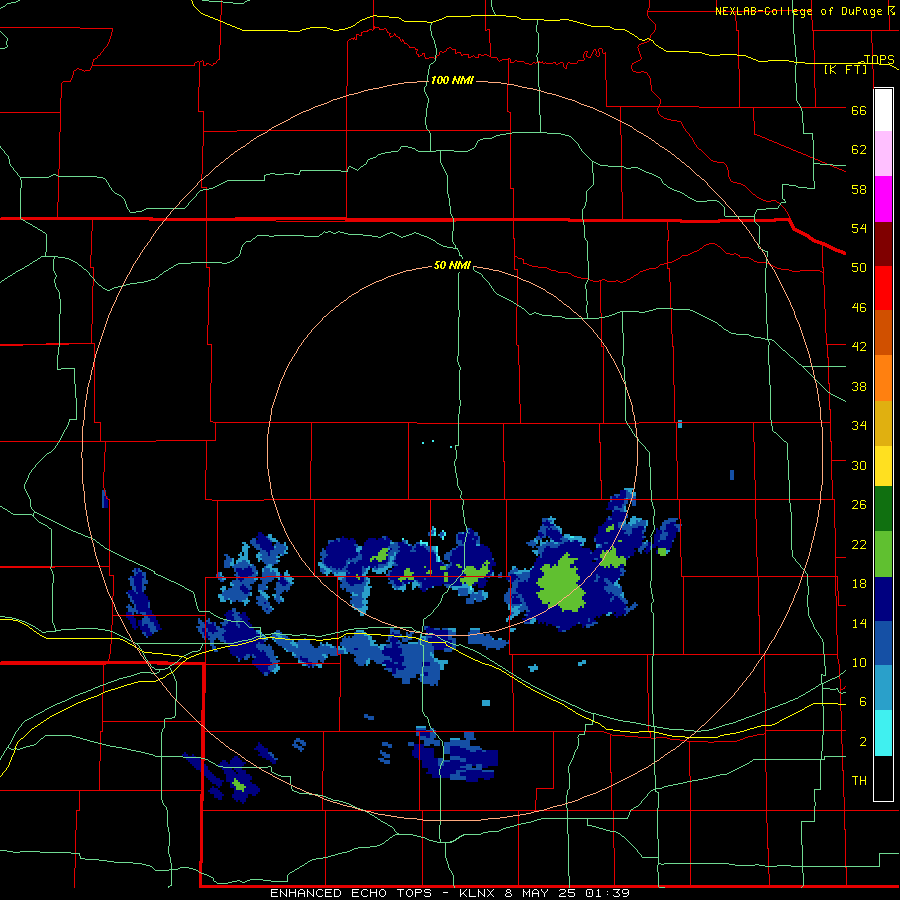This screenshot has height=900, width=900.
Task: Click the "18" legend value
Action: click(x=859, y=584)
